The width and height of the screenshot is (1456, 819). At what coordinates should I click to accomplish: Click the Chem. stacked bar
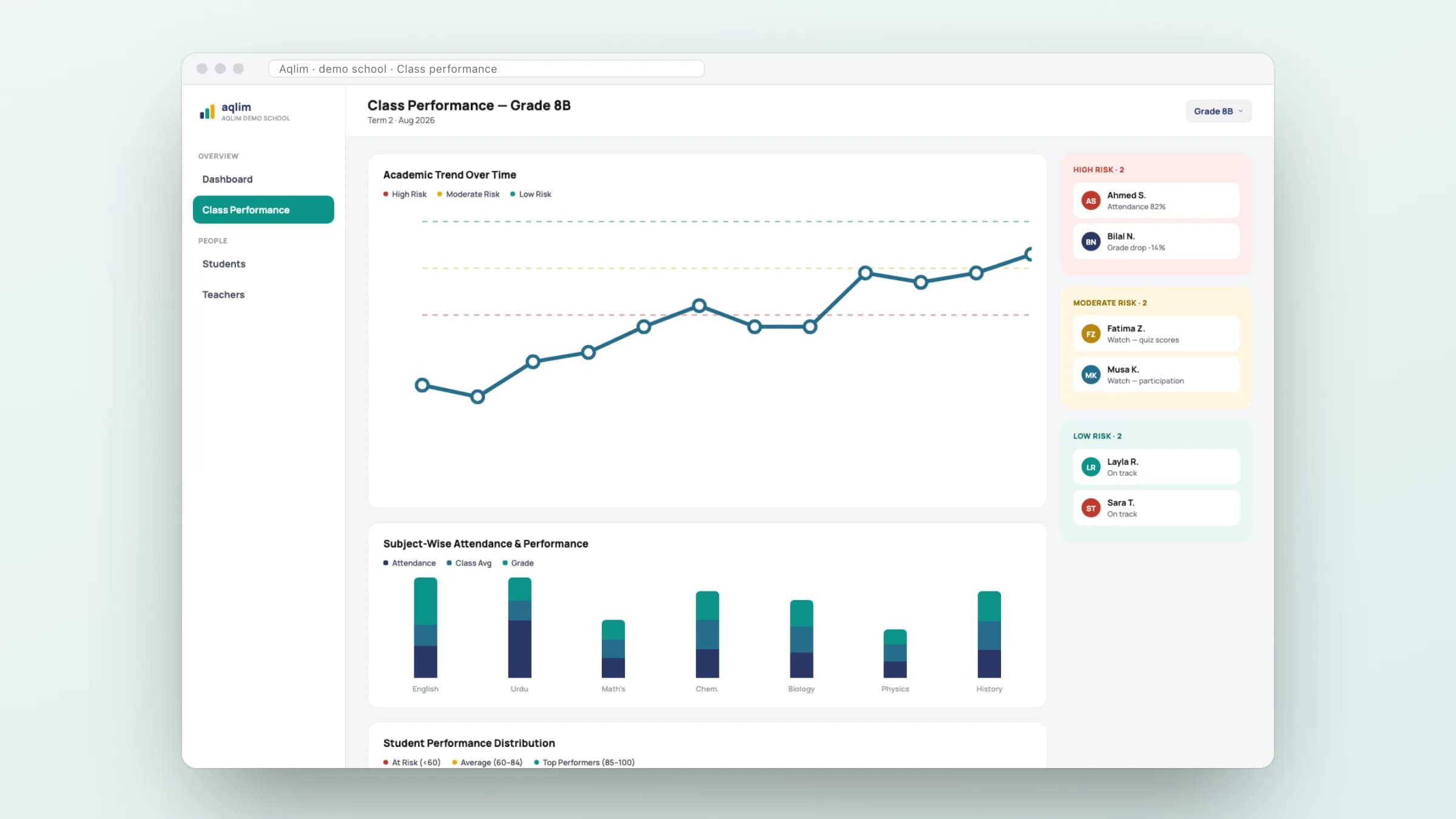(x=707, y=635)
